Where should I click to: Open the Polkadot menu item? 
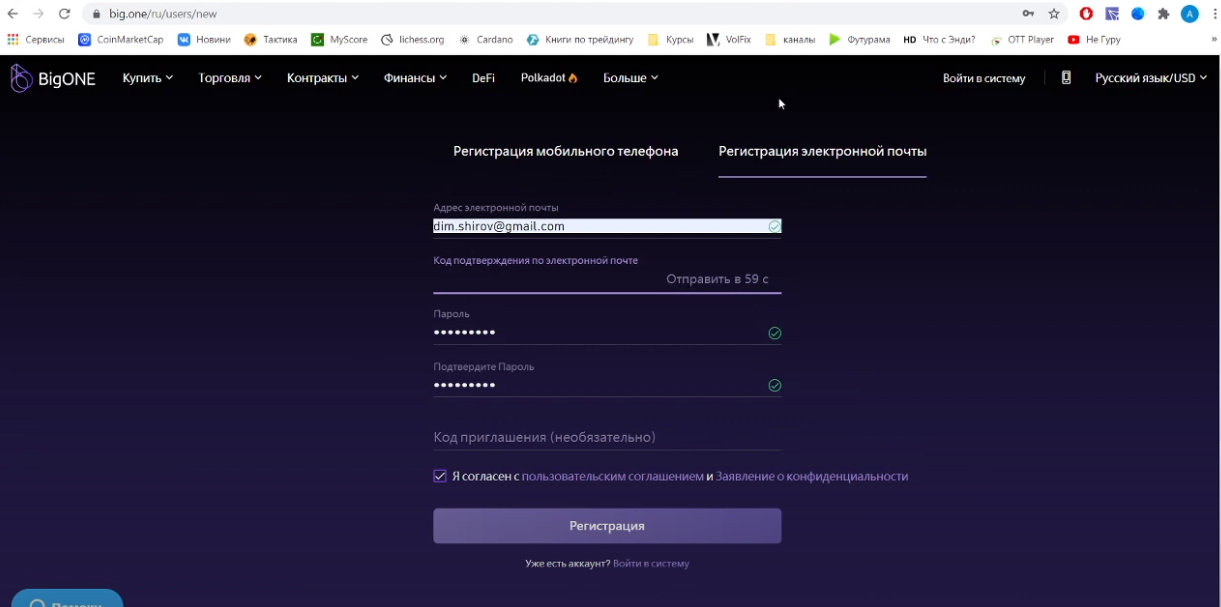(x=549, y=78)
